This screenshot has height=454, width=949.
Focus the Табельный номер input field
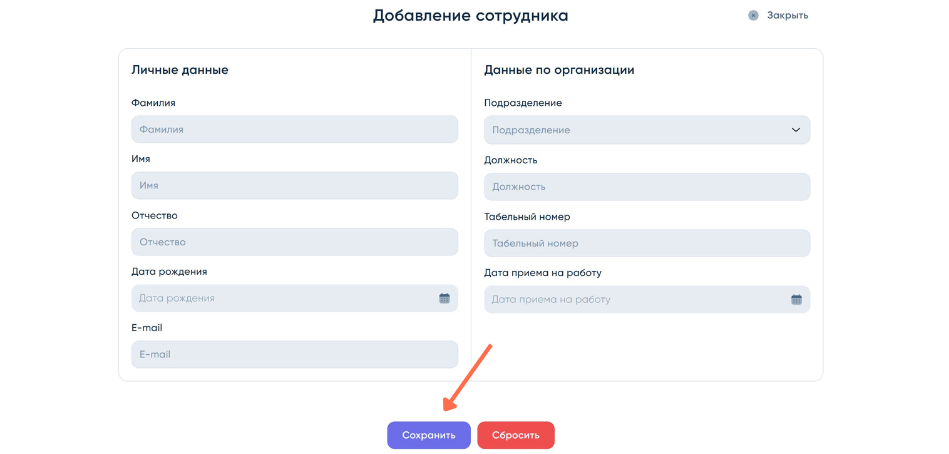(x=646, y=243)
